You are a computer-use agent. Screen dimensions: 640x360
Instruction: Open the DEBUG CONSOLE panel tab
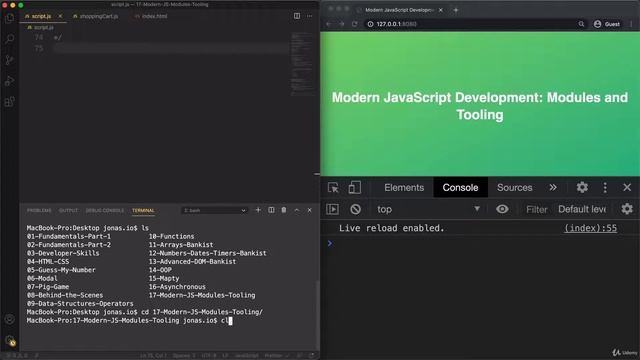pyautogui.click(x=104, y=211)
